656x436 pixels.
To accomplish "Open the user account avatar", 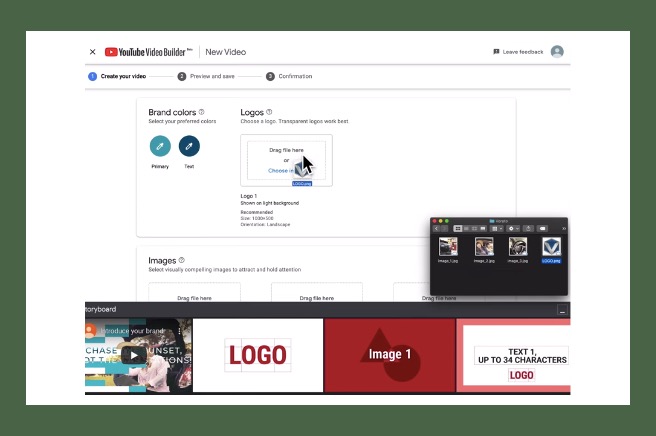I will tap(557, 51).
